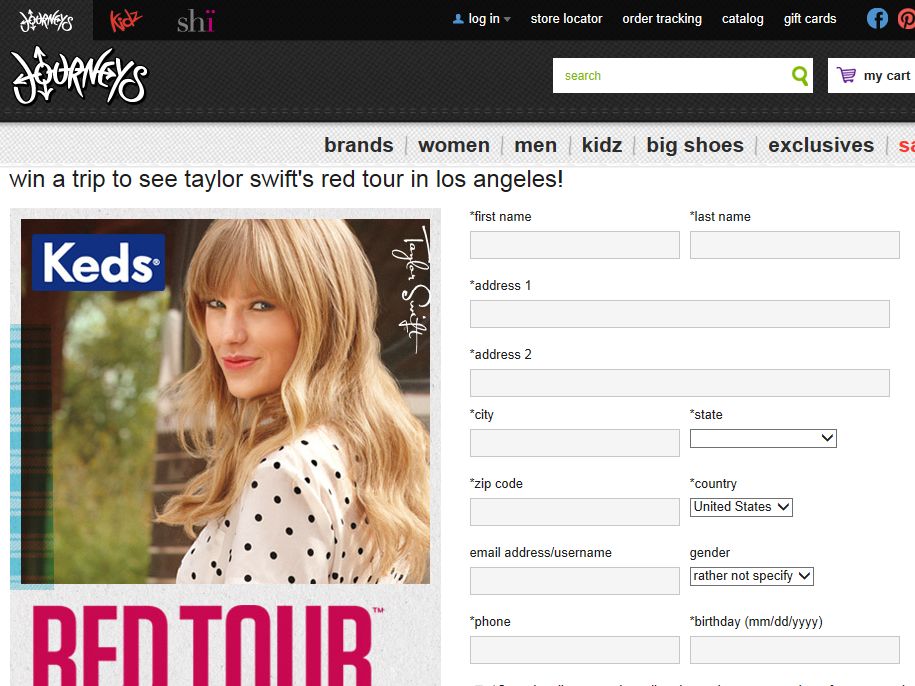Click the '*city' label
915x686 pixels.
pos(482,415)
